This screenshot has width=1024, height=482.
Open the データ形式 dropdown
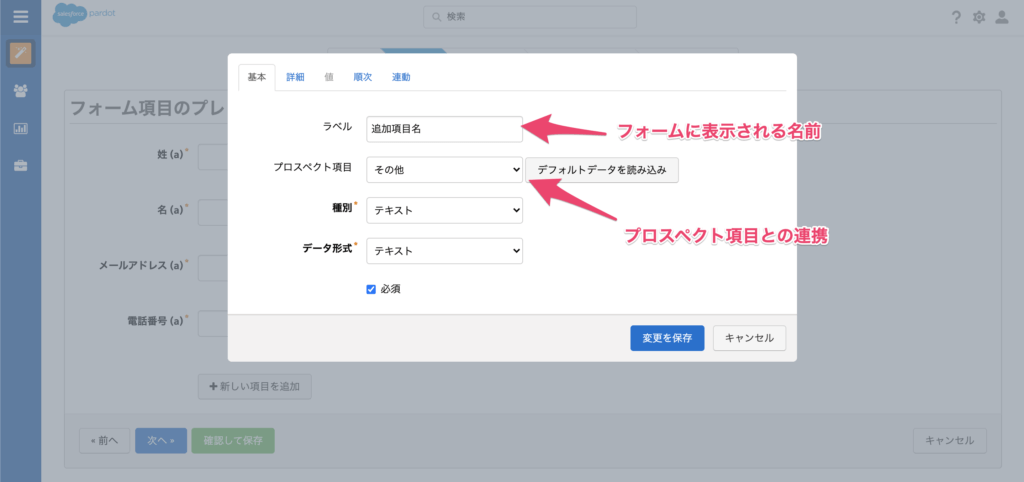tap(444, 250)
